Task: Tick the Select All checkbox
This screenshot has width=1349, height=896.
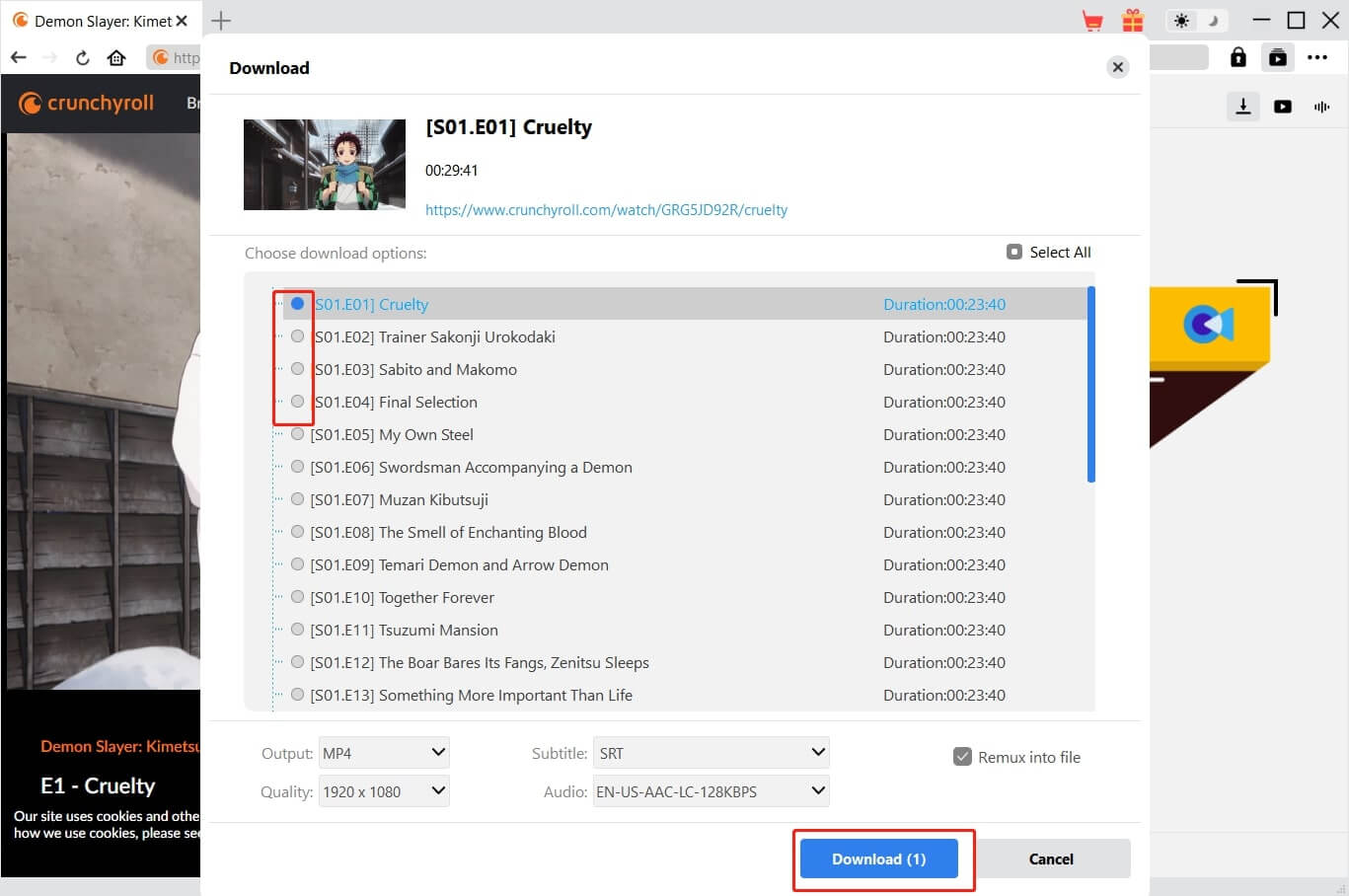Action: (1014, 252)
